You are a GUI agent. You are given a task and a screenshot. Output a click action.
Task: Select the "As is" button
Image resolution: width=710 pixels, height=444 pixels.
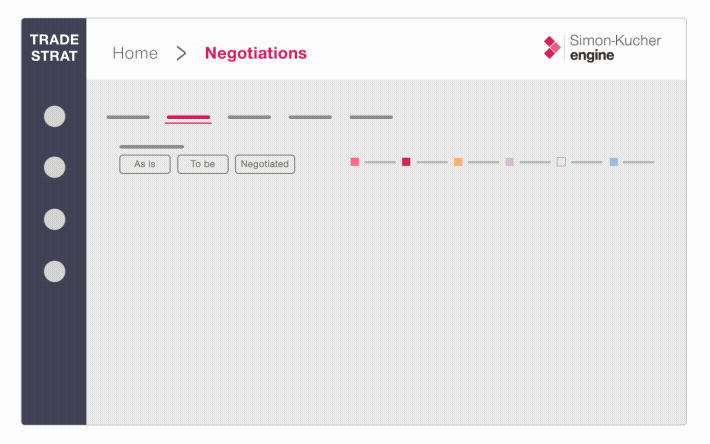point(145,164)
